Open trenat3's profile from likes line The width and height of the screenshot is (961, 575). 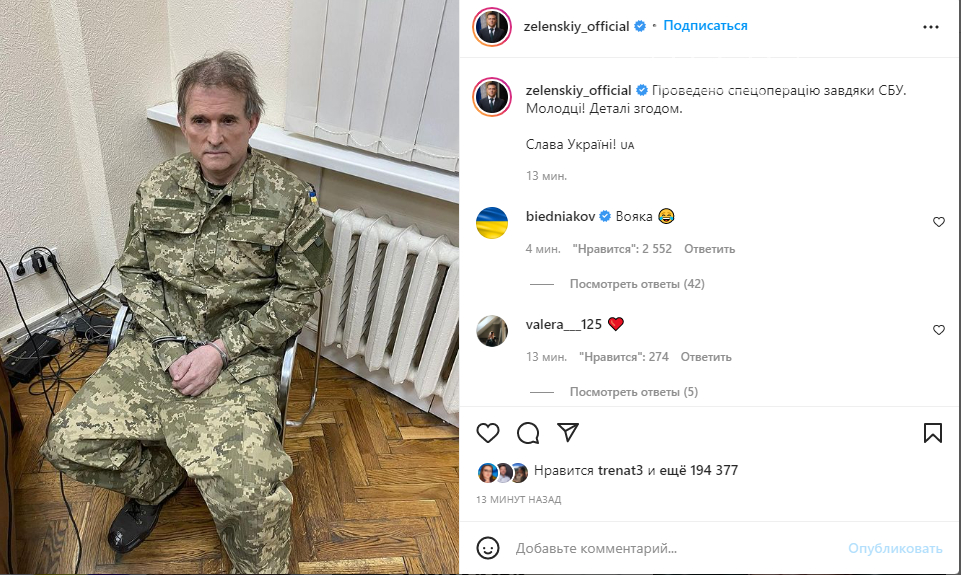(620, 470)
